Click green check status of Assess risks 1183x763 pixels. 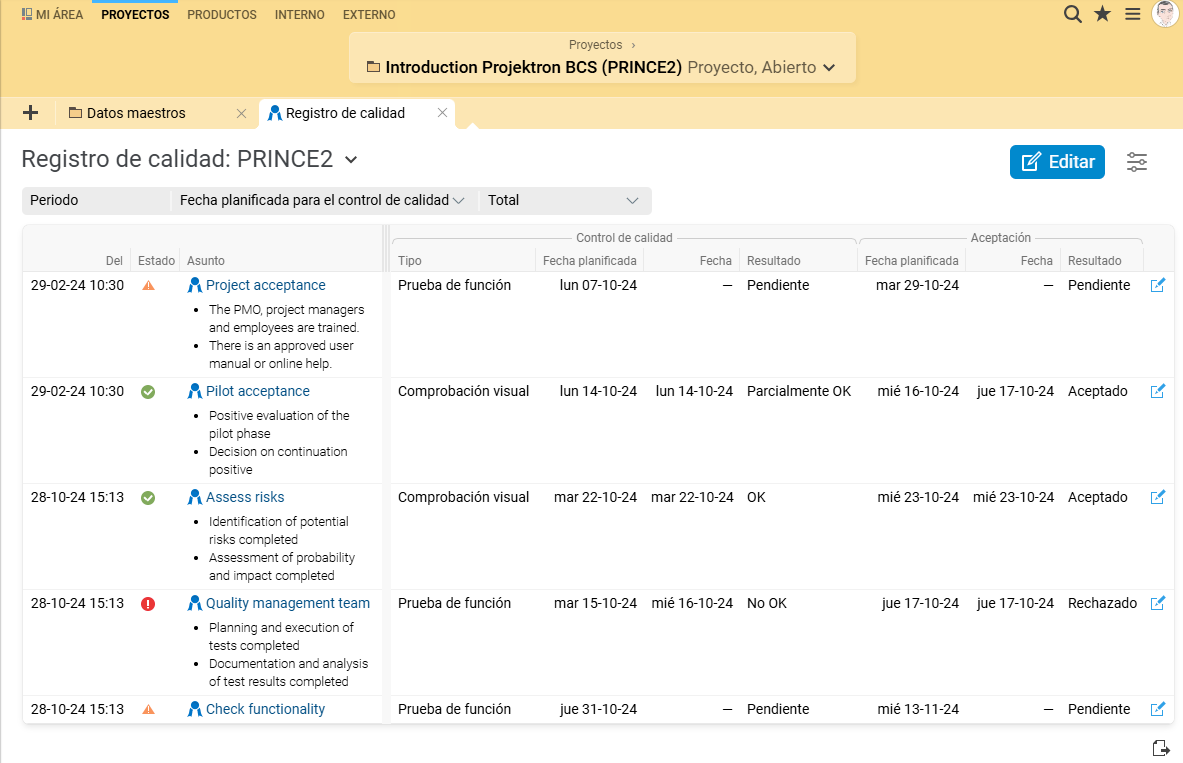[148, 498]
